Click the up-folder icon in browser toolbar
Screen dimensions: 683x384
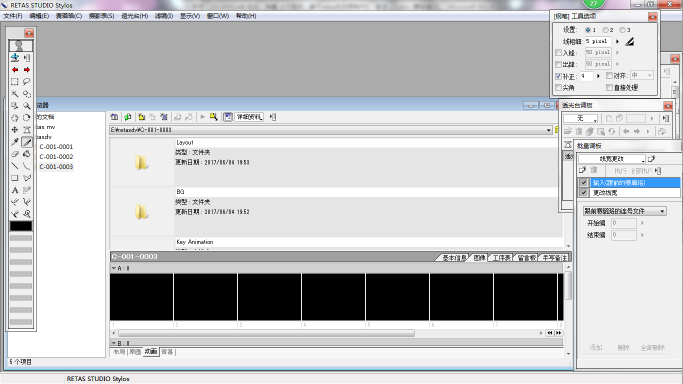tap(142, 117)
